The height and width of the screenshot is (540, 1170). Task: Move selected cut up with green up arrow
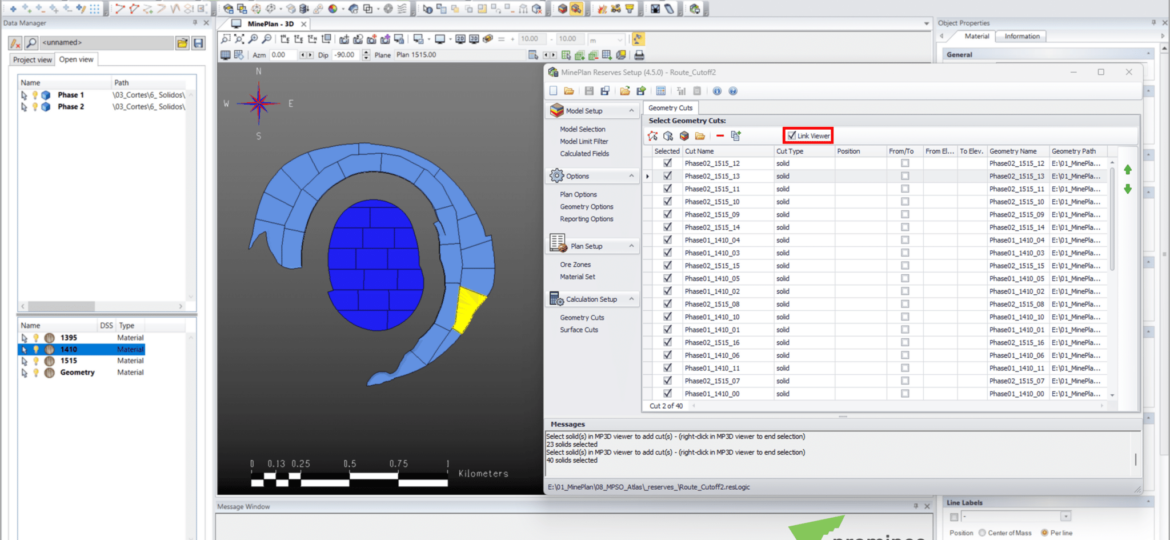pos(1127,170)
